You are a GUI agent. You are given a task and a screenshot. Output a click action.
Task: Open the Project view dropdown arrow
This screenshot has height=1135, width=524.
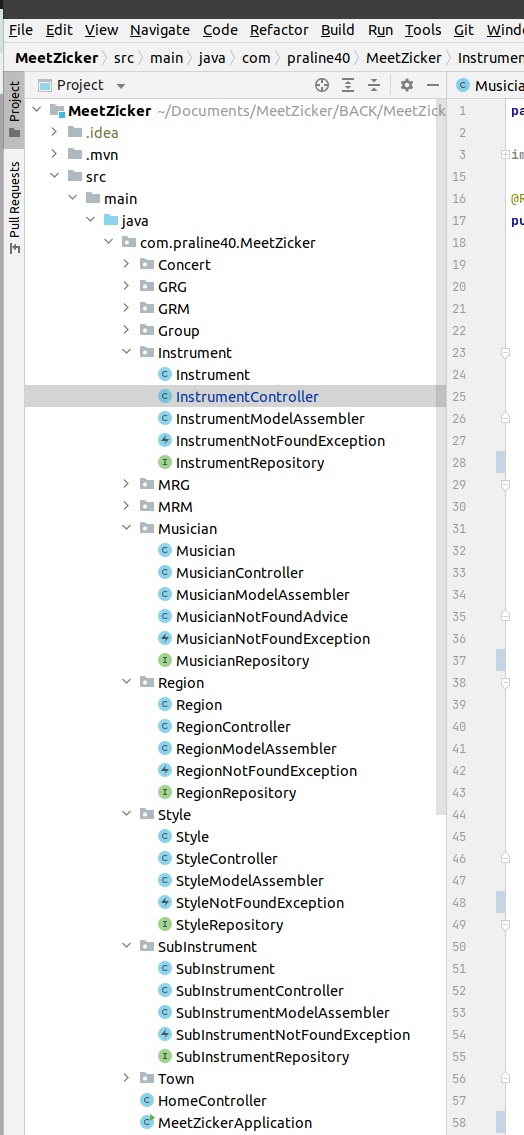[x=120, y=86]
